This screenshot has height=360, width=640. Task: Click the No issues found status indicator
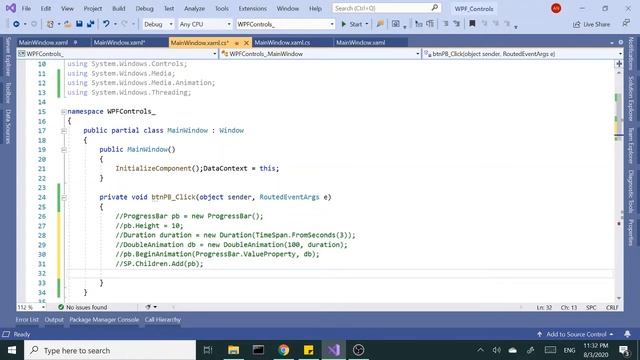82,307
